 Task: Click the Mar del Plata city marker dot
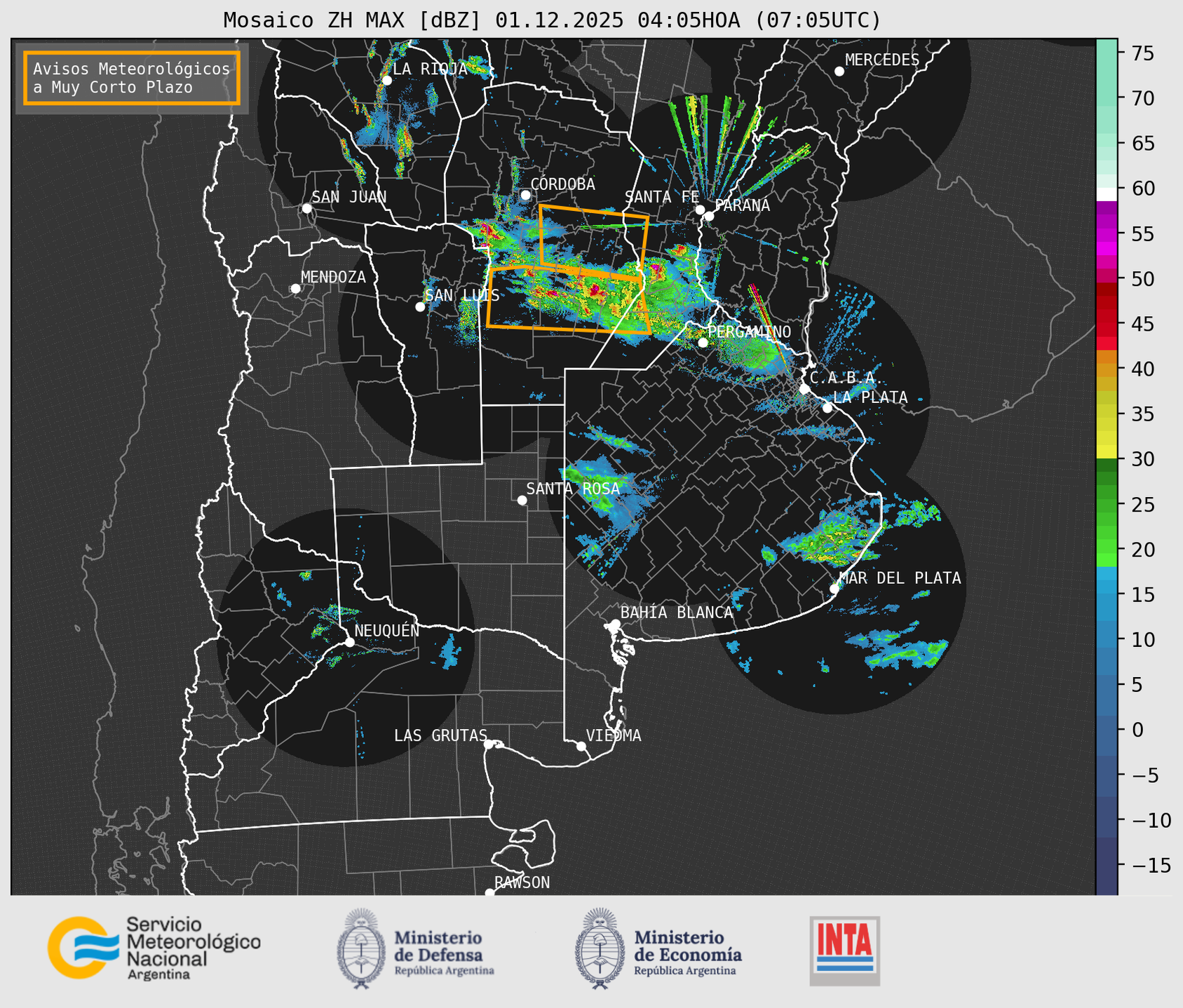(834, 589)
